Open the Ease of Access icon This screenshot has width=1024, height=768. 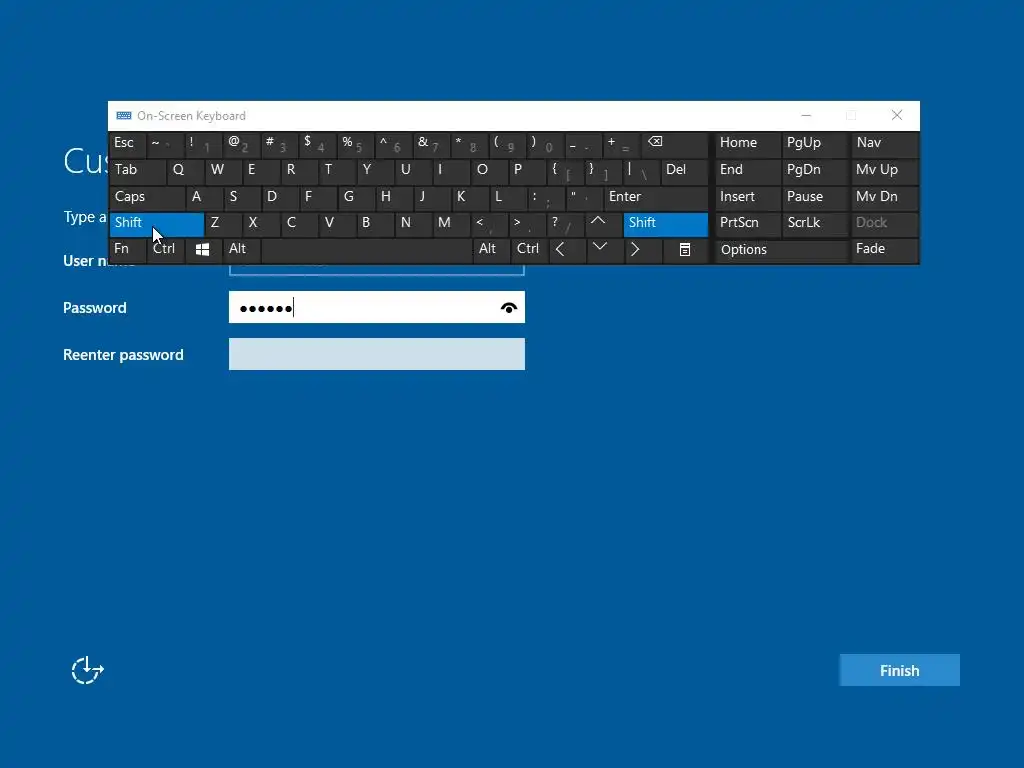point(88,670)
